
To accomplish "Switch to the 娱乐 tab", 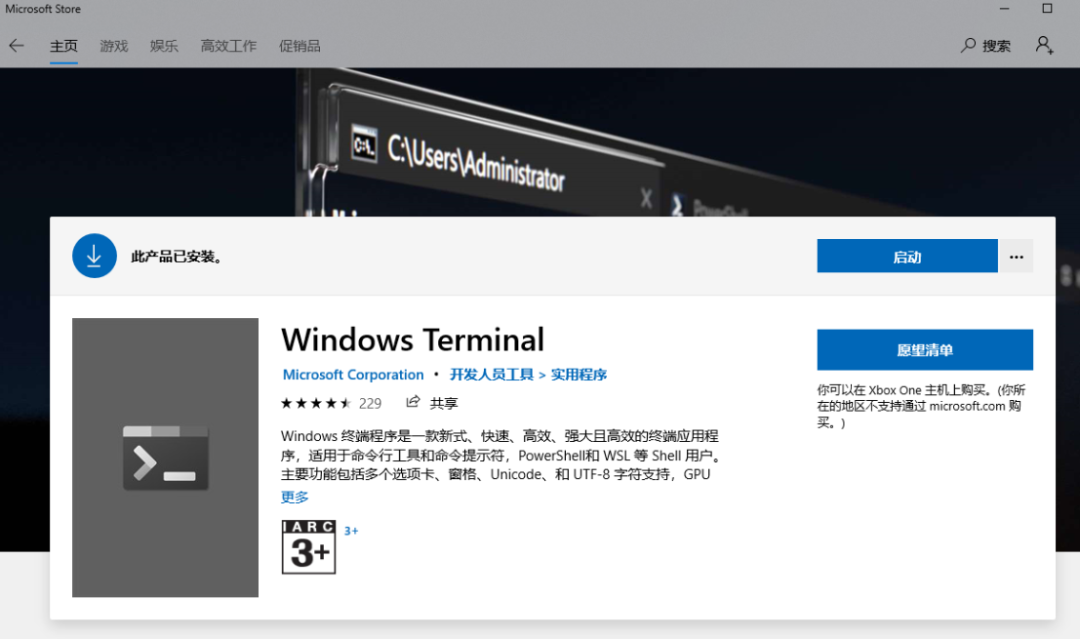I will (163, 45).
